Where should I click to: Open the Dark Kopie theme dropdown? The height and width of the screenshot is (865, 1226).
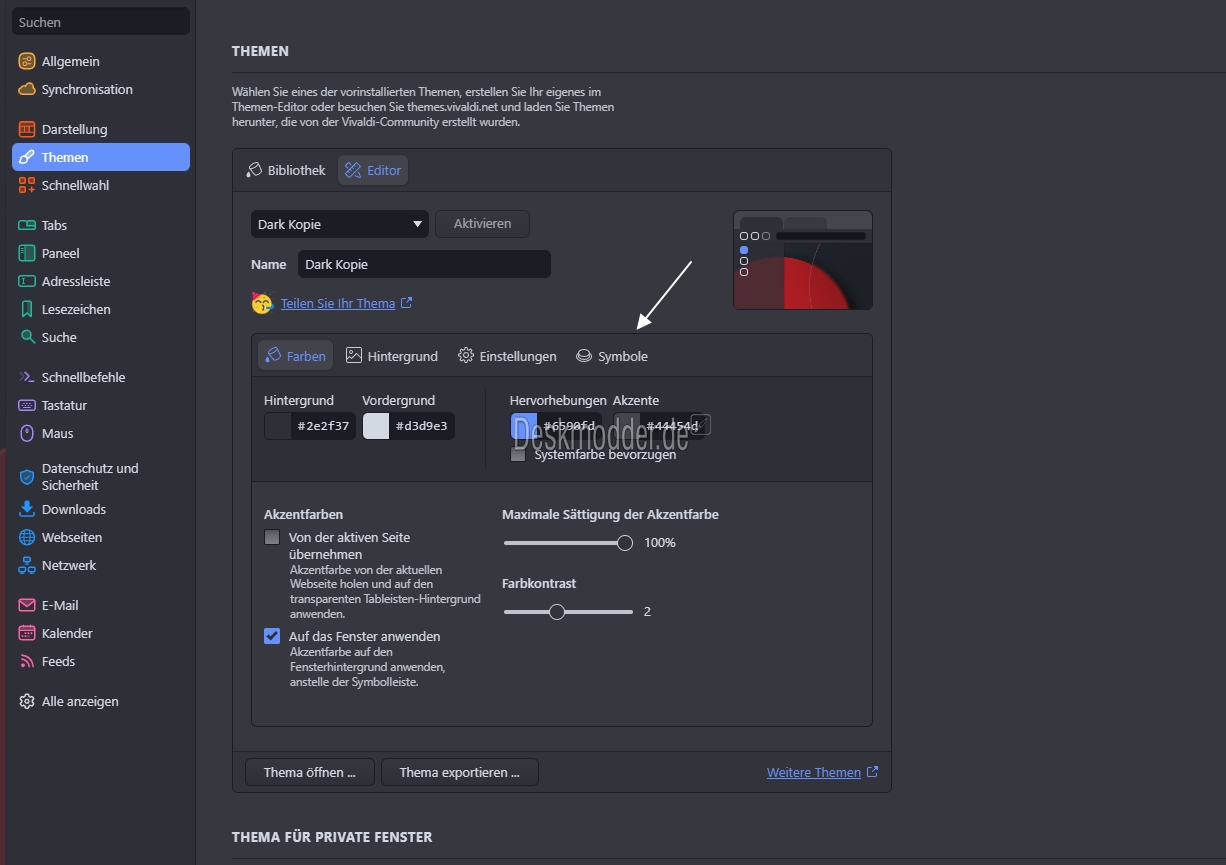(x=339, y=224)
